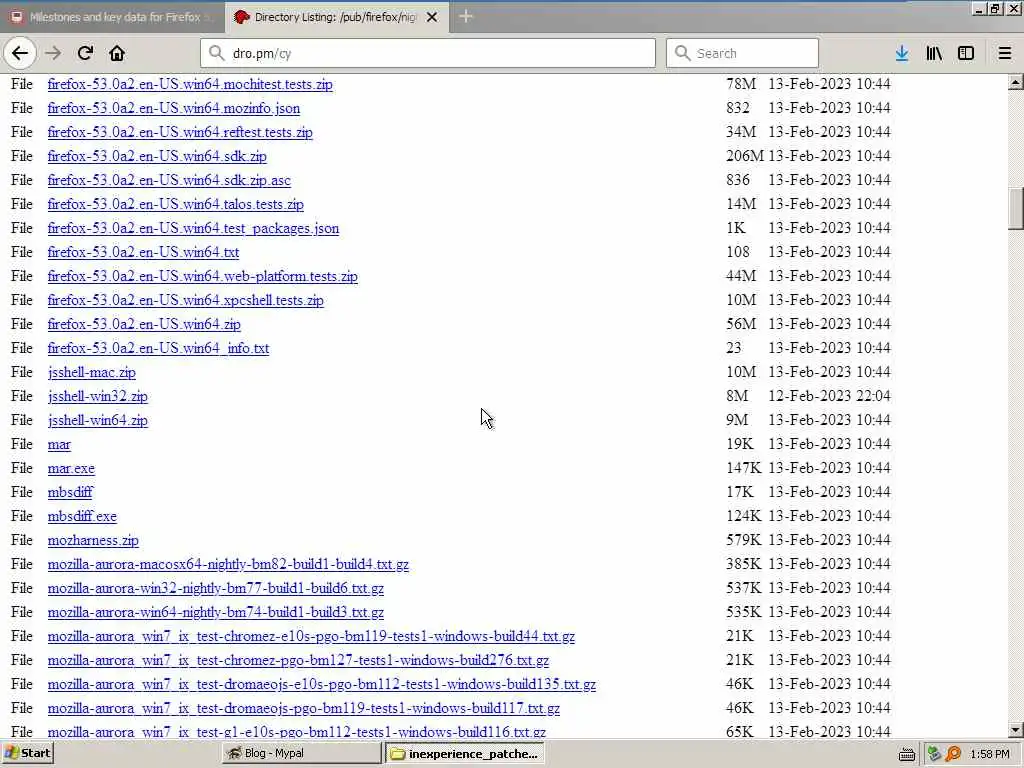Open the Library bookshelf icon
The height and width of the screenshot is (768, 1024).
point(934,54)
